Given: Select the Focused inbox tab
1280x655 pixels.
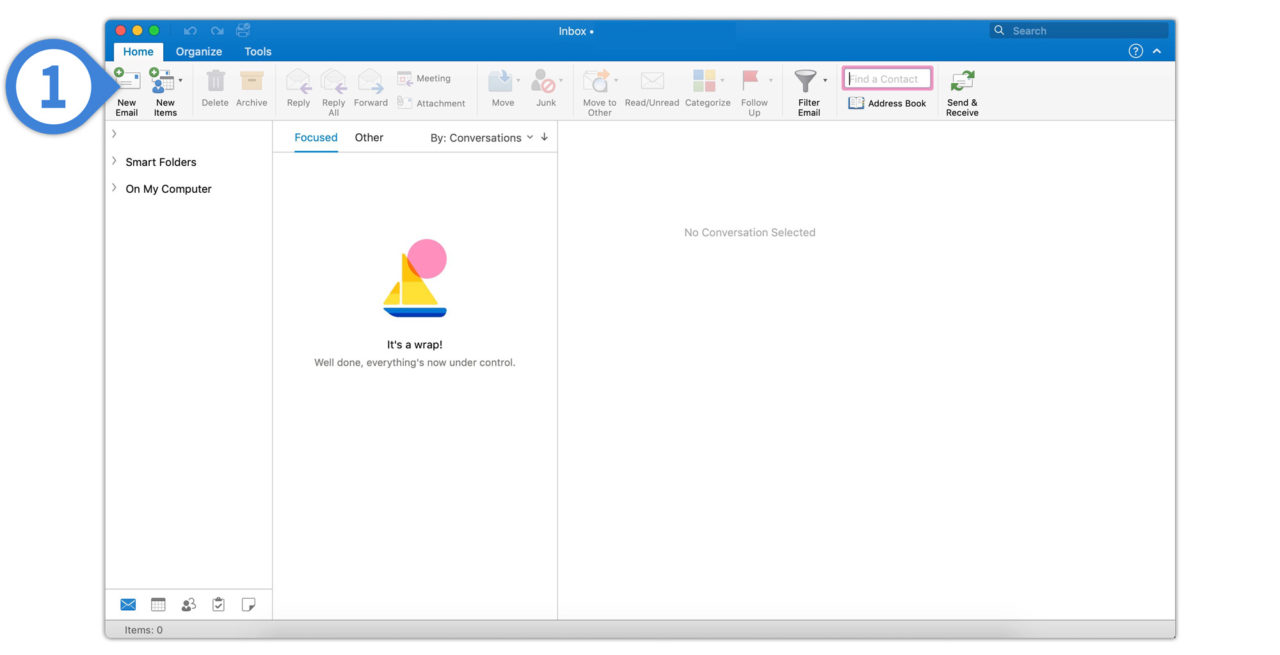Looking at the screenshot, I should [316, 138].
